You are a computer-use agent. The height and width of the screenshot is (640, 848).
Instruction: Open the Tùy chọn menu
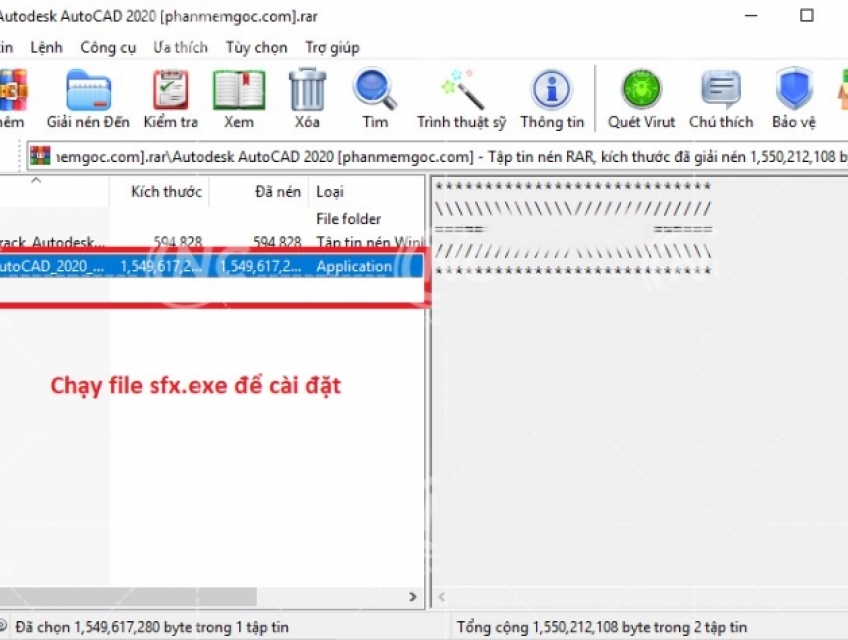click(x=256, y=47)
